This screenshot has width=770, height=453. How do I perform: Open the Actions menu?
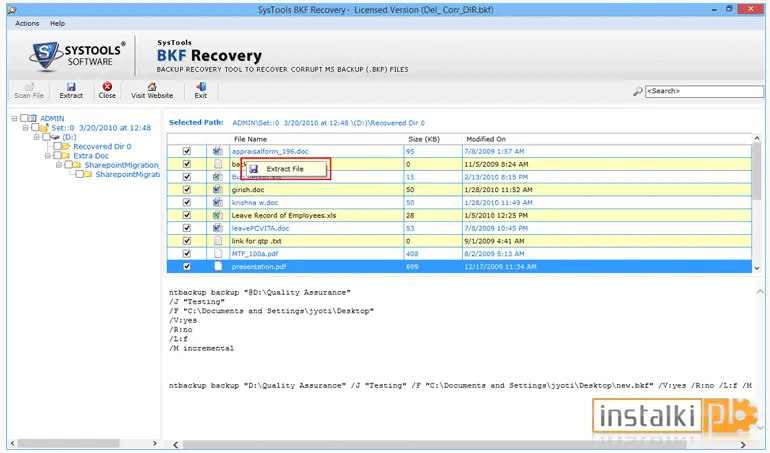[x=27, y=23]
